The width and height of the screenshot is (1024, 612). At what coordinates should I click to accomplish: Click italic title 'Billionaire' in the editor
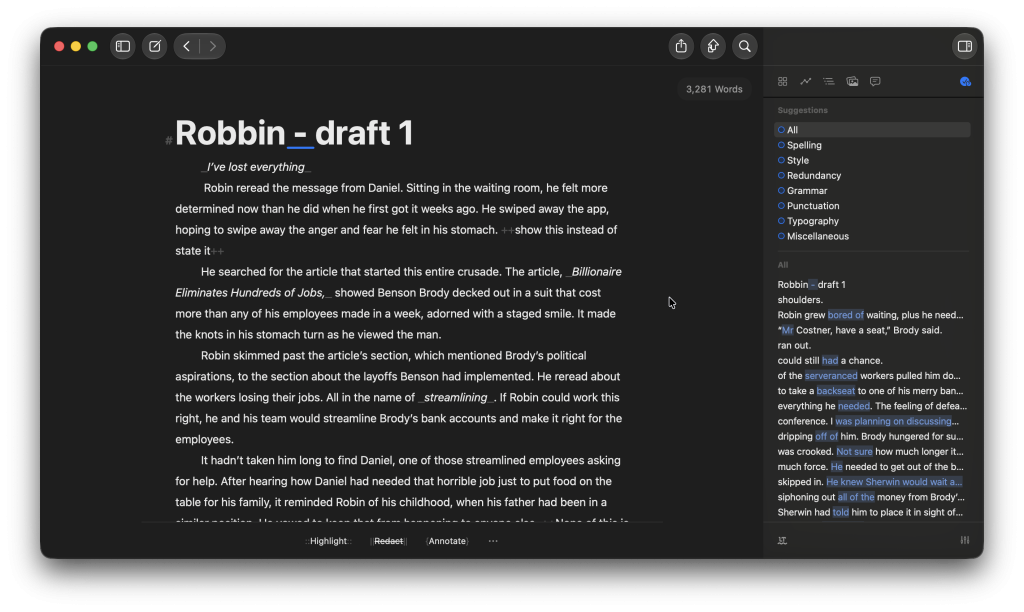(596, 272)
